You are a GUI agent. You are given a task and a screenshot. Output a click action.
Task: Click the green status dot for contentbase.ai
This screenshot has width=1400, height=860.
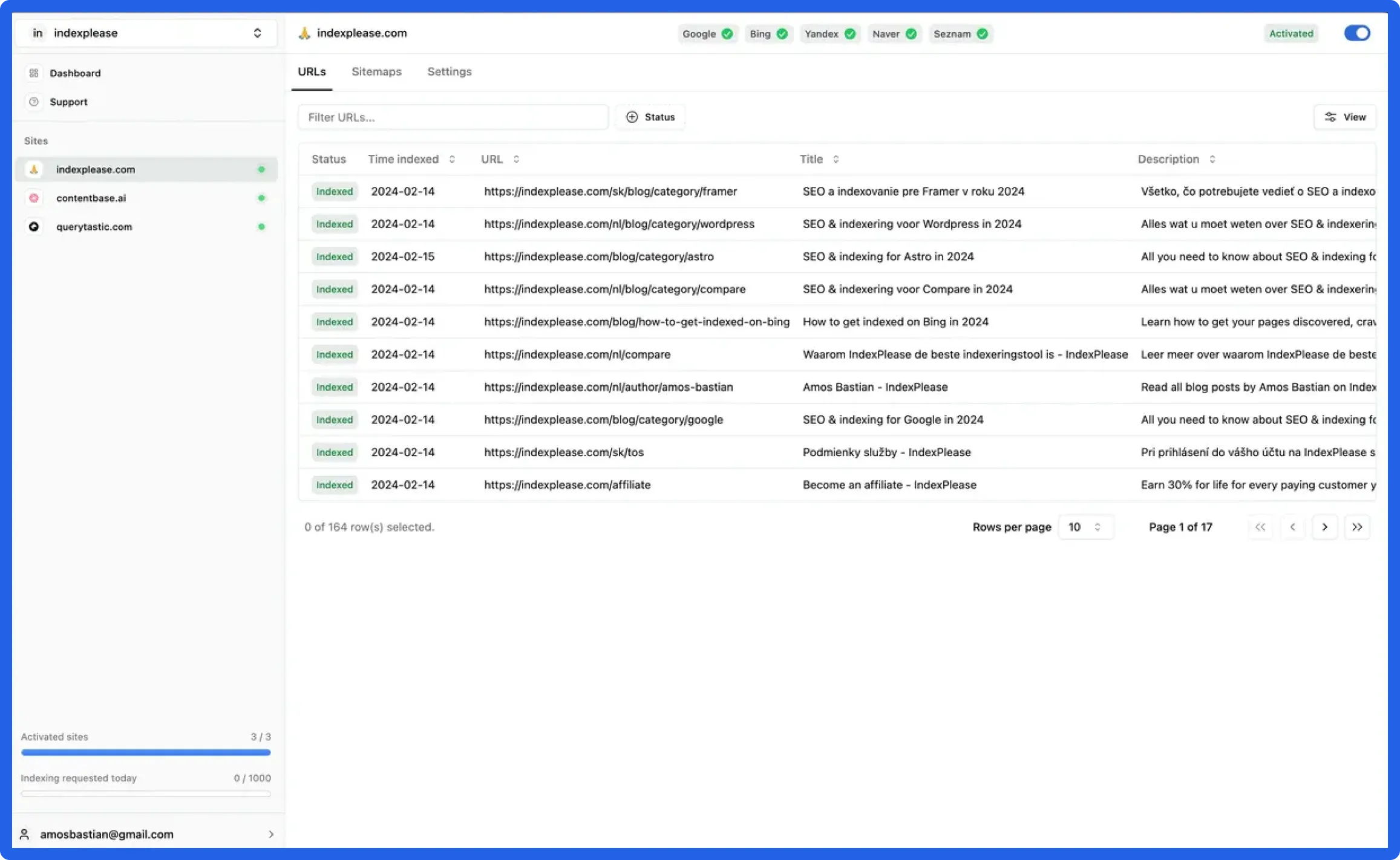[x=261, y=198]
